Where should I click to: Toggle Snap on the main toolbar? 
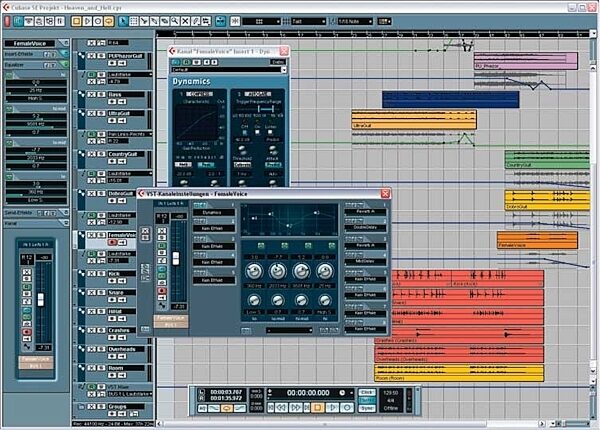point(235,21)
